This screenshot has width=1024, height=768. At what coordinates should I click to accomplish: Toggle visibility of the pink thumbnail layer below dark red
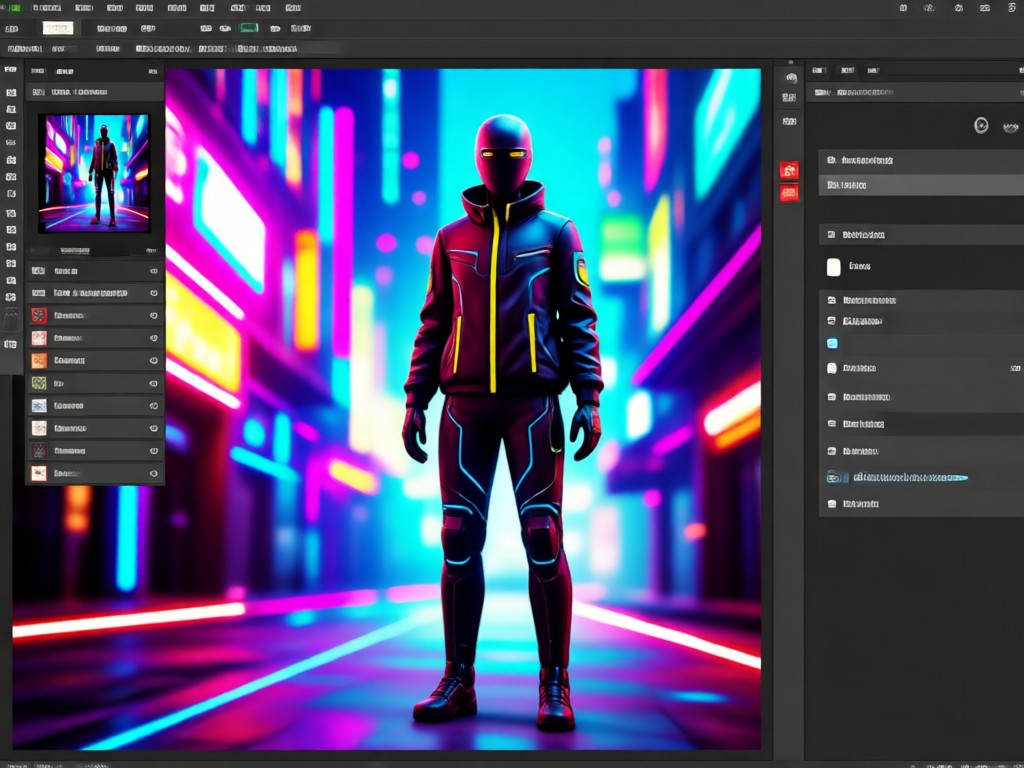click(x=153, y=338)
